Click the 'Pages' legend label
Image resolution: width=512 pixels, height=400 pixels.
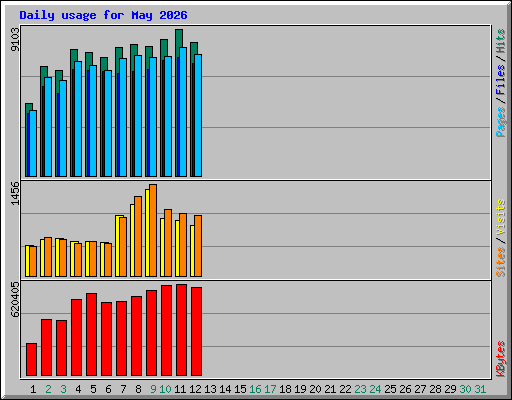pyautogui.click(x=501, y=122)
